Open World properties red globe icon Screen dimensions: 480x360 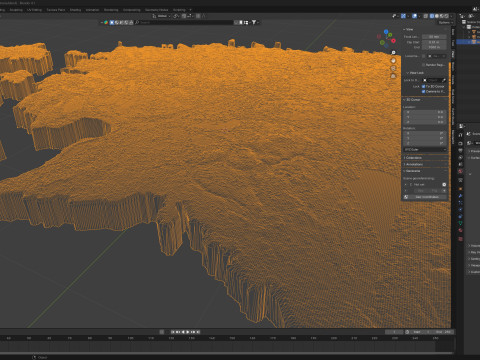(460, 171)
